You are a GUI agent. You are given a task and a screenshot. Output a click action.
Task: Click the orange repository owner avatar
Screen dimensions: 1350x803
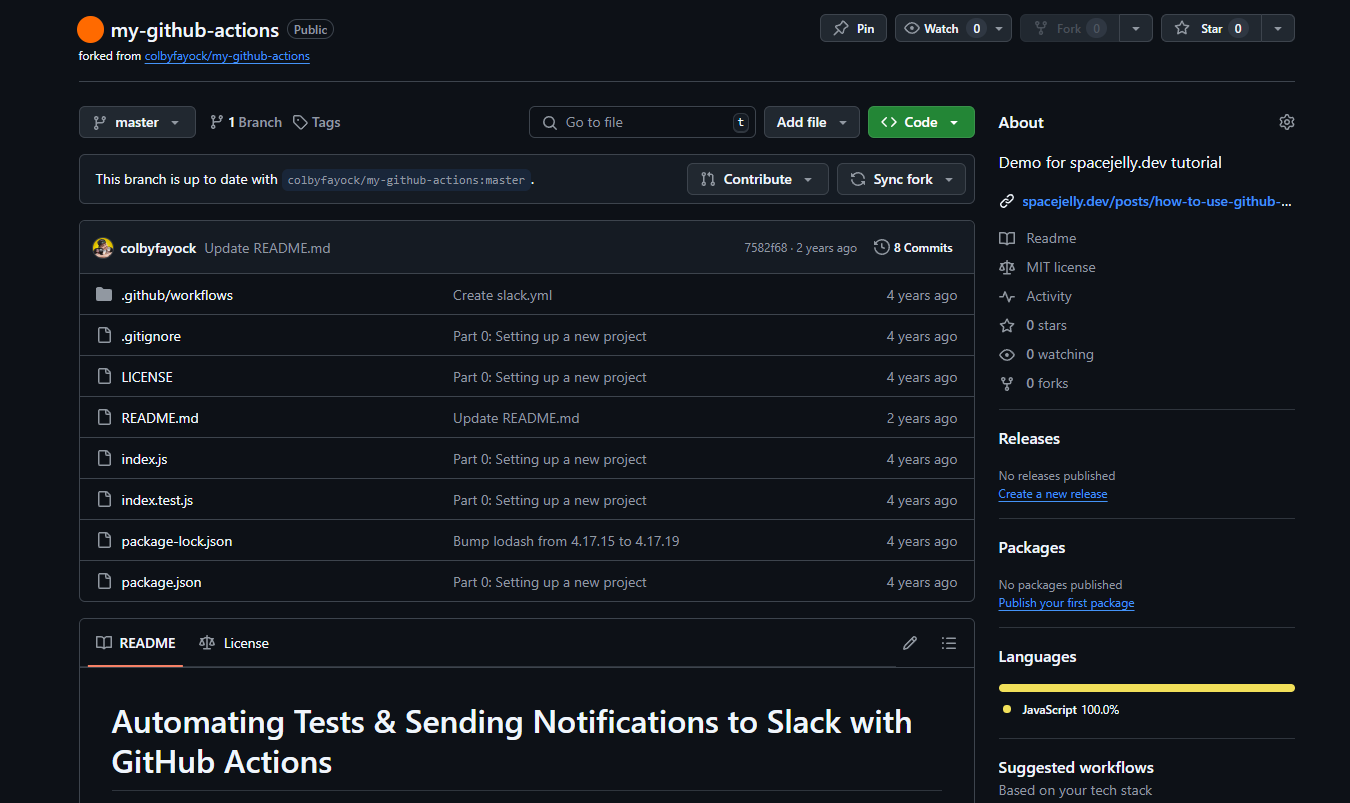(x=91, y=30)
